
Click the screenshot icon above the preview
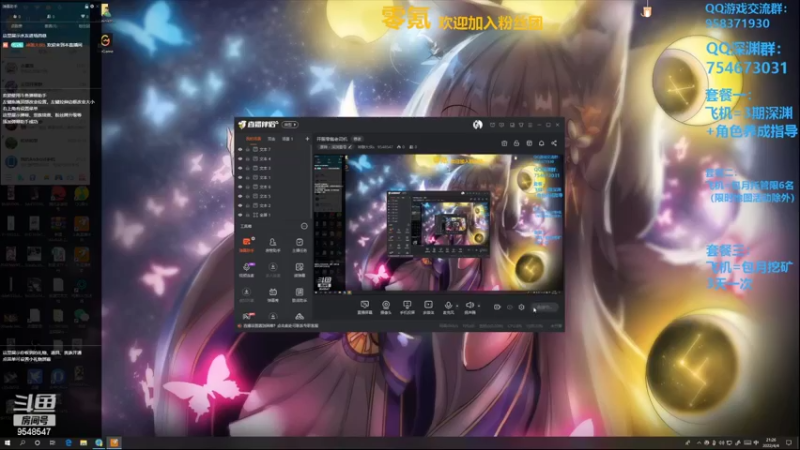(x=504, y=143)
